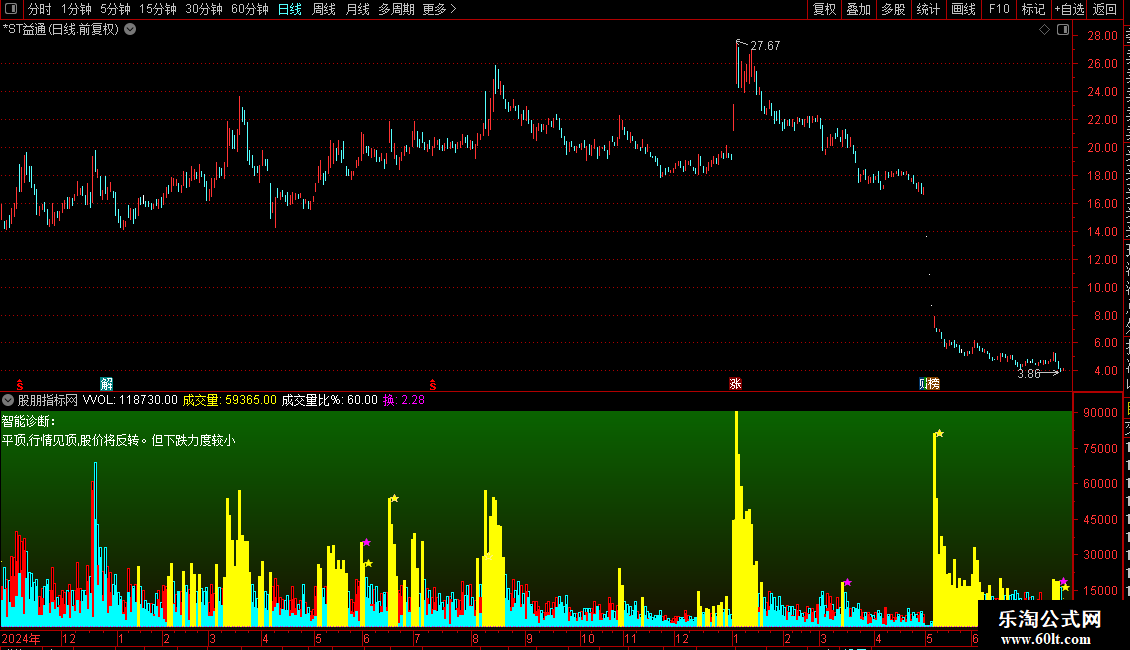Viewport: 1130px width, 650px height.
Task: Click yellow star atop the May volume spike
Action: coord(939,433)
